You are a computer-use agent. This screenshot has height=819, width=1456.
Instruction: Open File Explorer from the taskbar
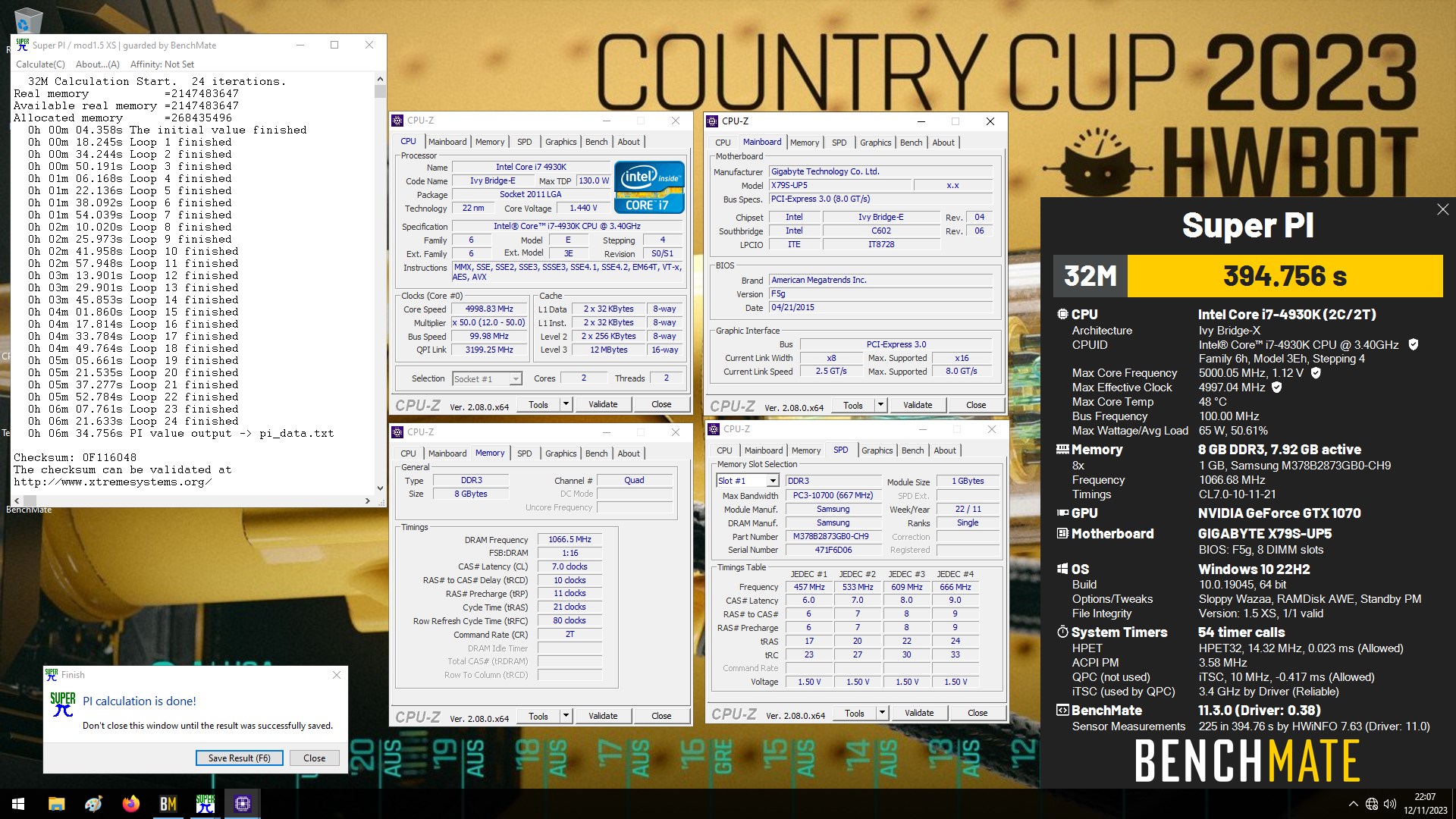tap(56, 804)
